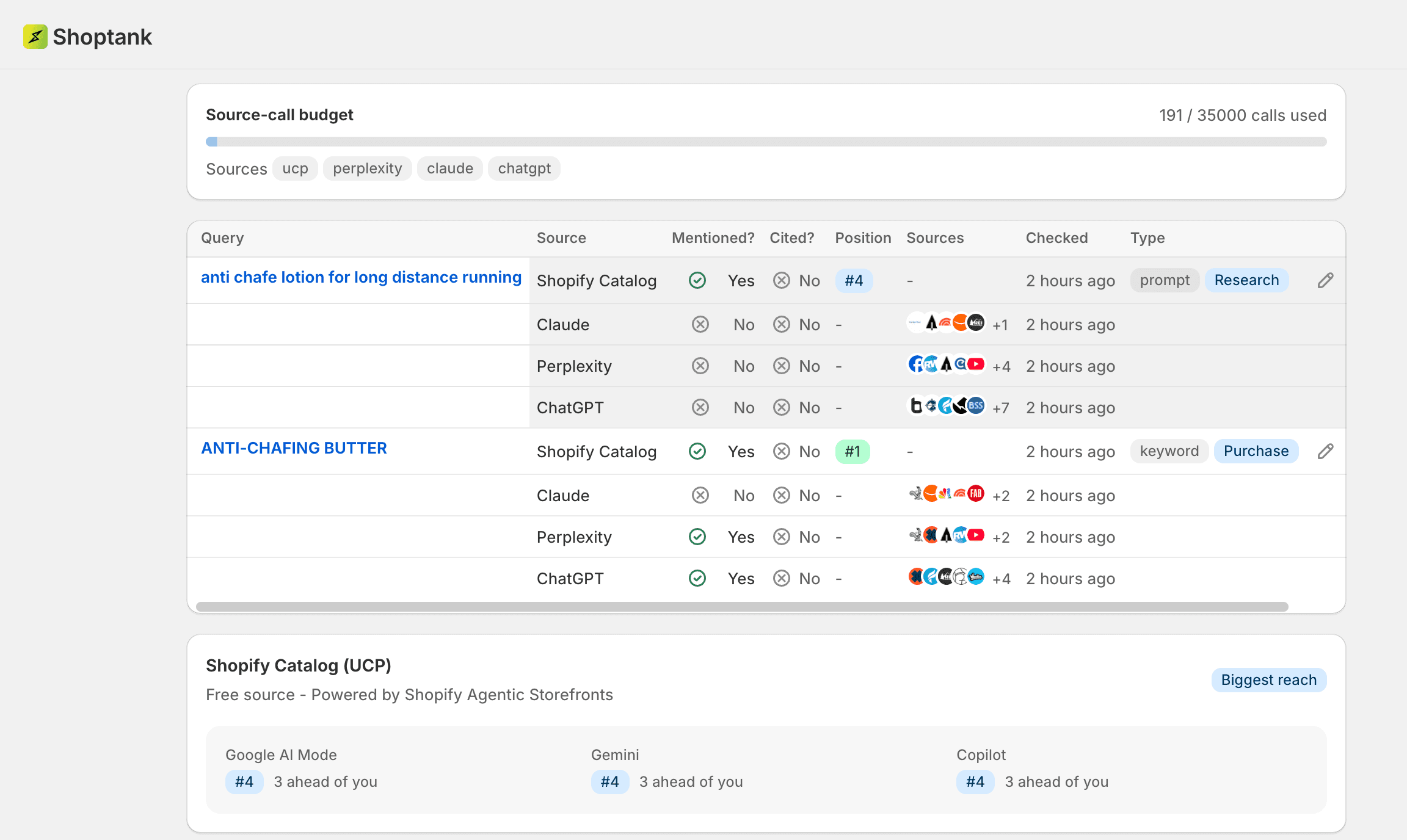Image resolution: width=1407 pixels, height=840 pixels.
Task: Select the ucp source chip
Action: point(295,168)
